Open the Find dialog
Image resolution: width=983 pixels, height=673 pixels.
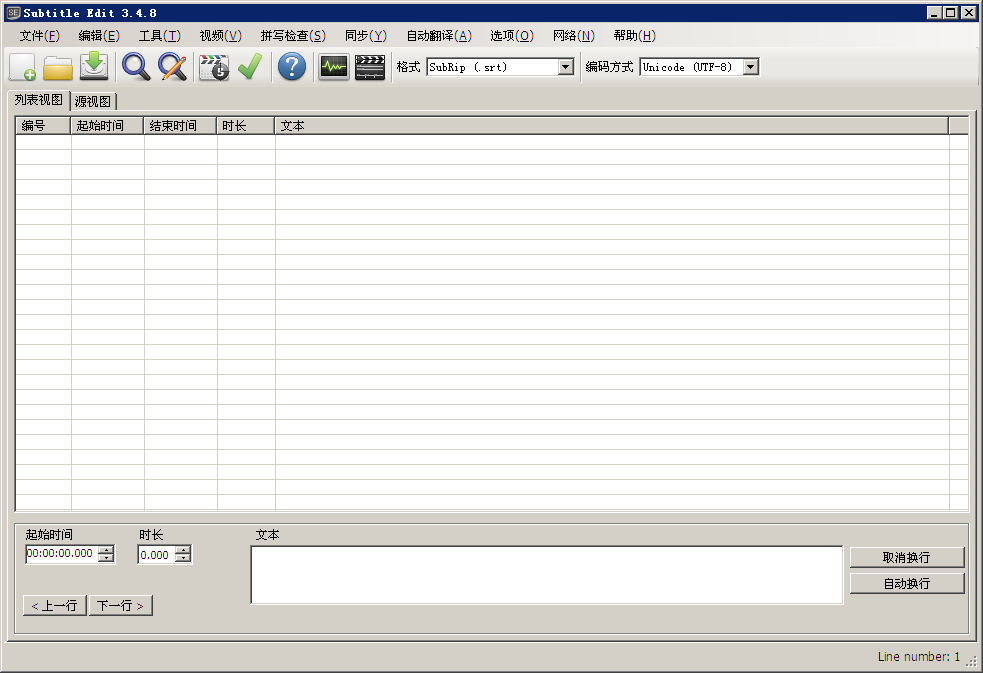coord(134,67)
